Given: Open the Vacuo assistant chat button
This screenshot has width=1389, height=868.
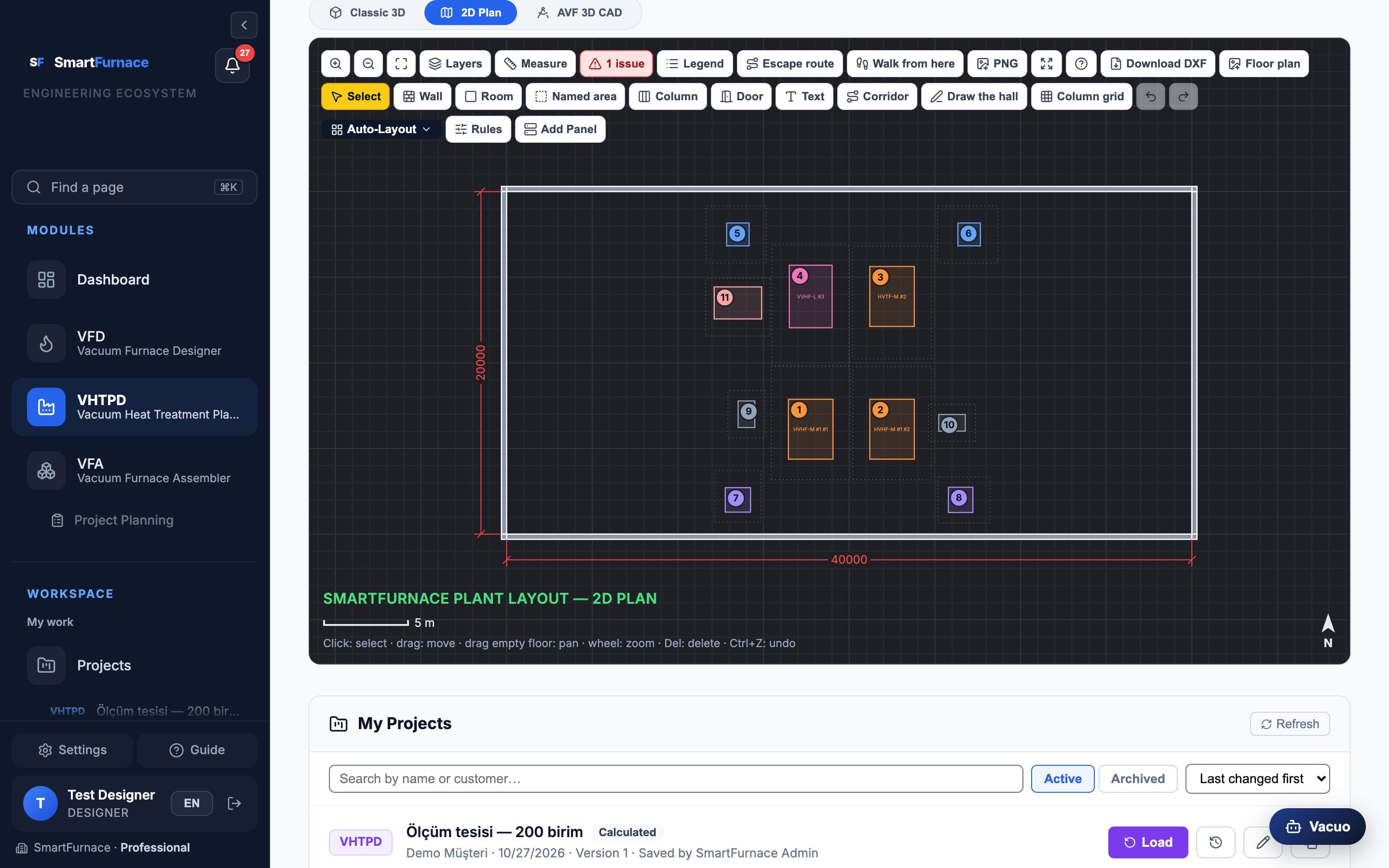Looking at the screenshot, I should [1317, 827].
